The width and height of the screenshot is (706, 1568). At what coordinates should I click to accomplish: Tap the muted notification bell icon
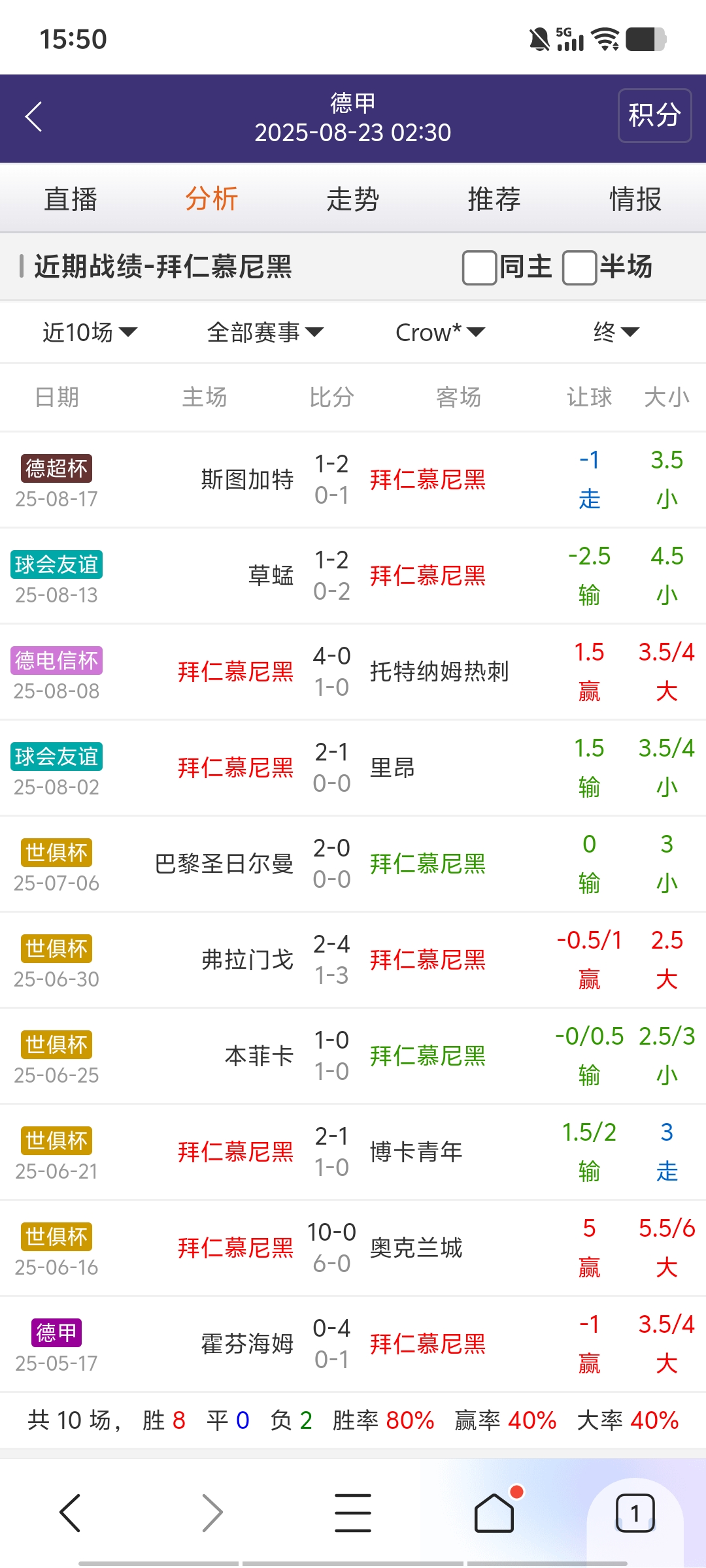pos(539,39)
